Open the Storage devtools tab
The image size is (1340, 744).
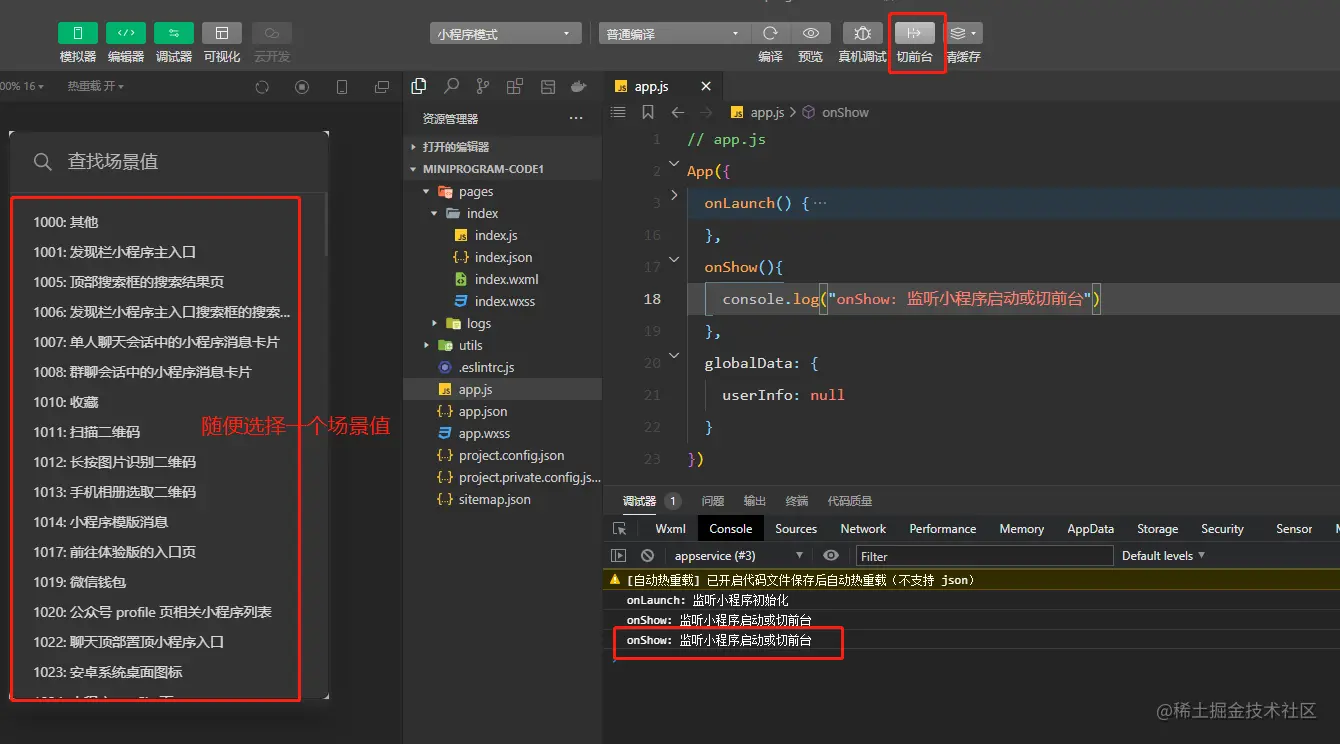pyautogui.click(x=1157, y=529)
